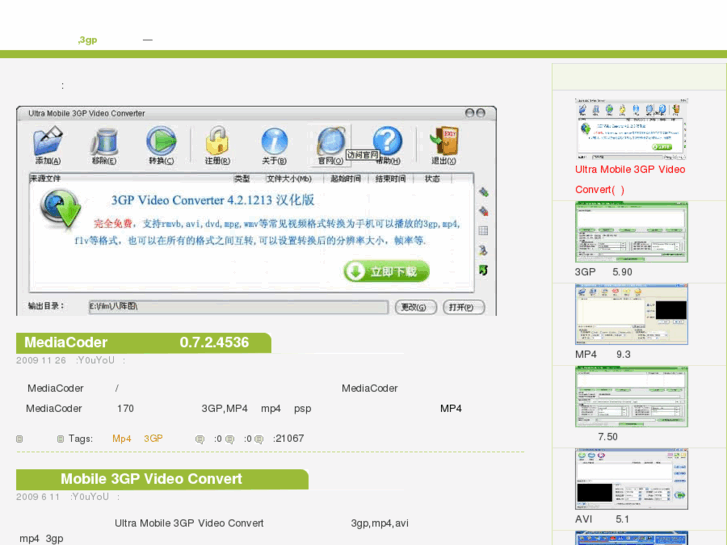Screen dimensions: 727x545
Task: Select the Mp4 tag link
Action: [121, 439]
